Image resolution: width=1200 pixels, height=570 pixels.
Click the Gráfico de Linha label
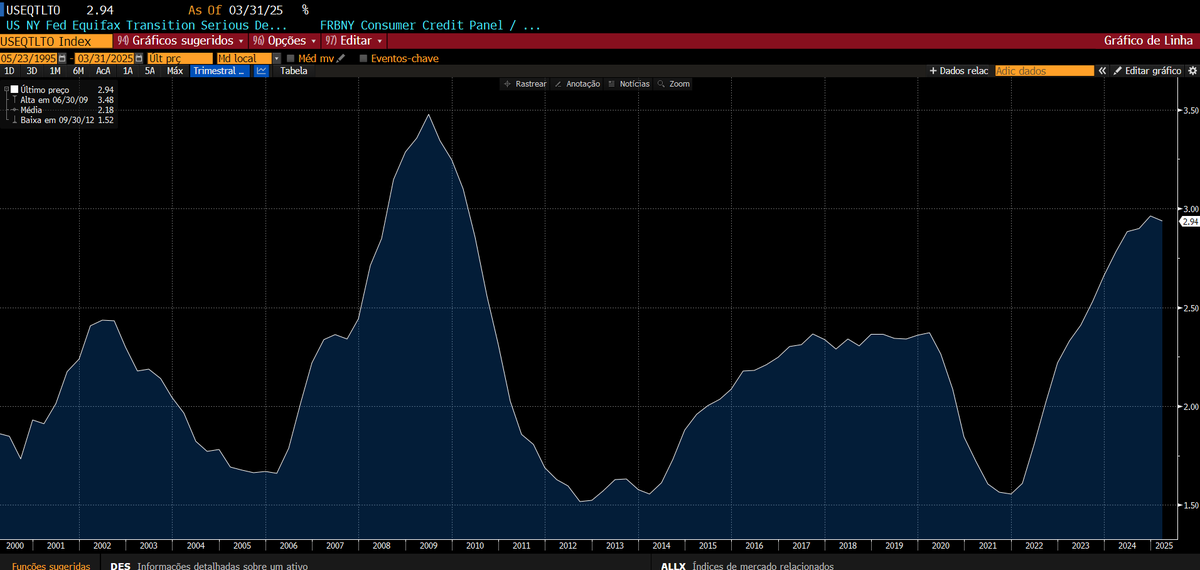coord(1148,41)
